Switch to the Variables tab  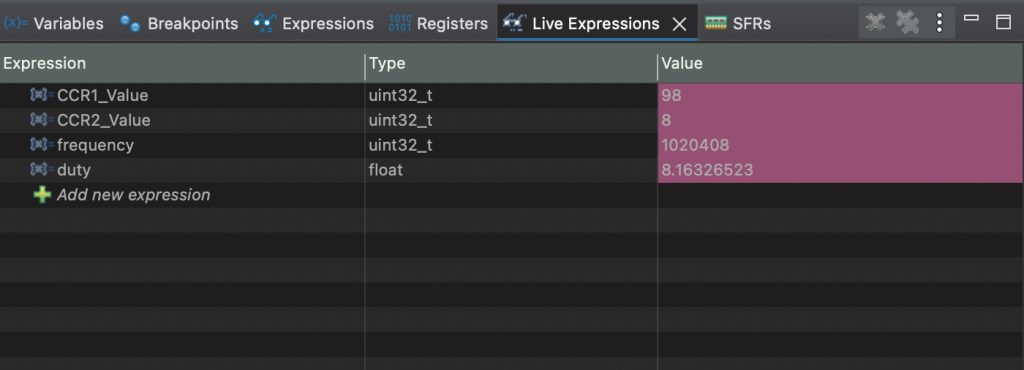[x=54, y=23]
